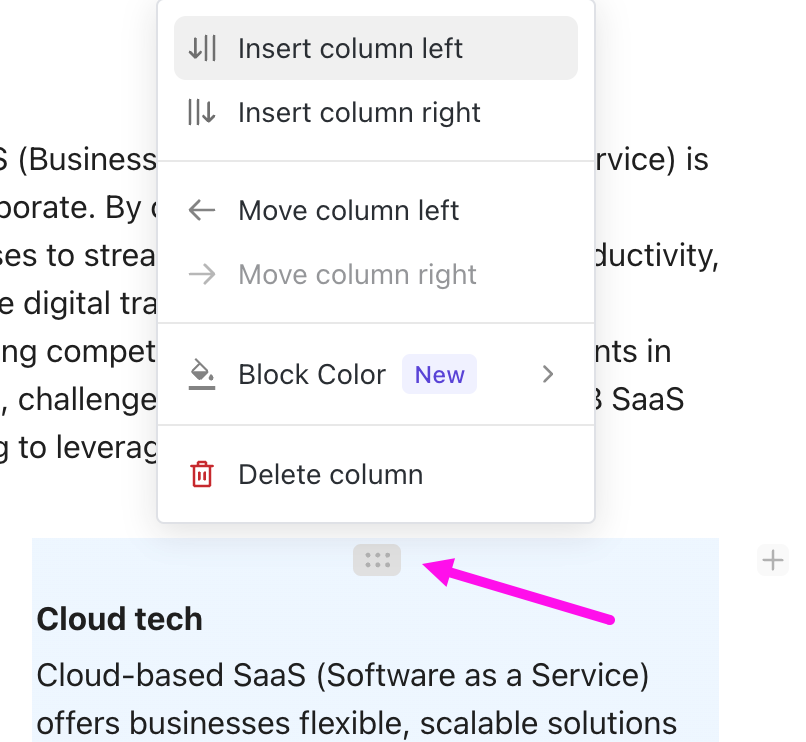Select the Insert column right text
The image size is (806, 742).
[x=359, y=112]
